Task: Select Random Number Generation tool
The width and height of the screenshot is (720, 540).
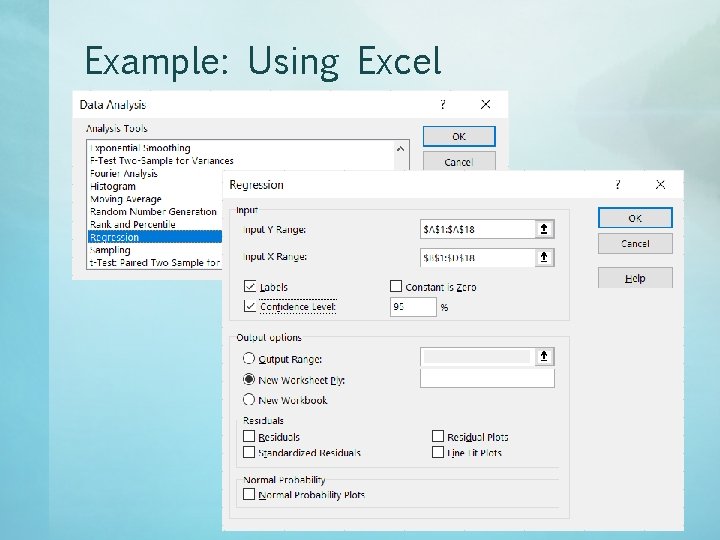Action: tap(153, 212)
